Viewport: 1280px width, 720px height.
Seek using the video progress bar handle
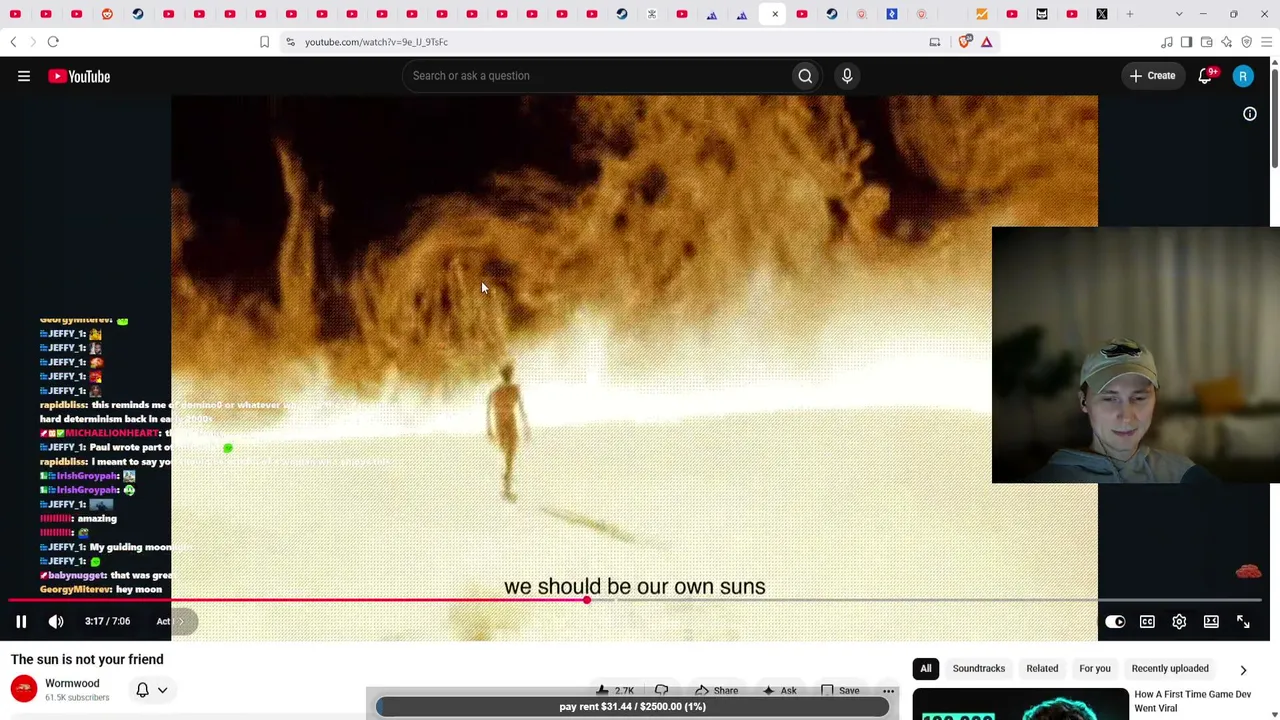(x=587, y=600)
